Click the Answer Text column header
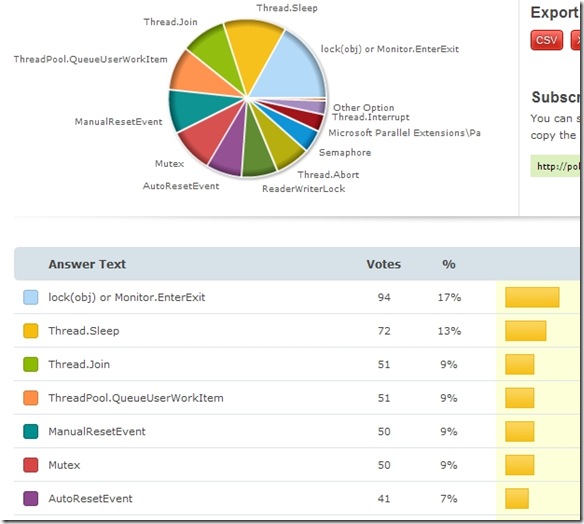 (x=87, y=264)
